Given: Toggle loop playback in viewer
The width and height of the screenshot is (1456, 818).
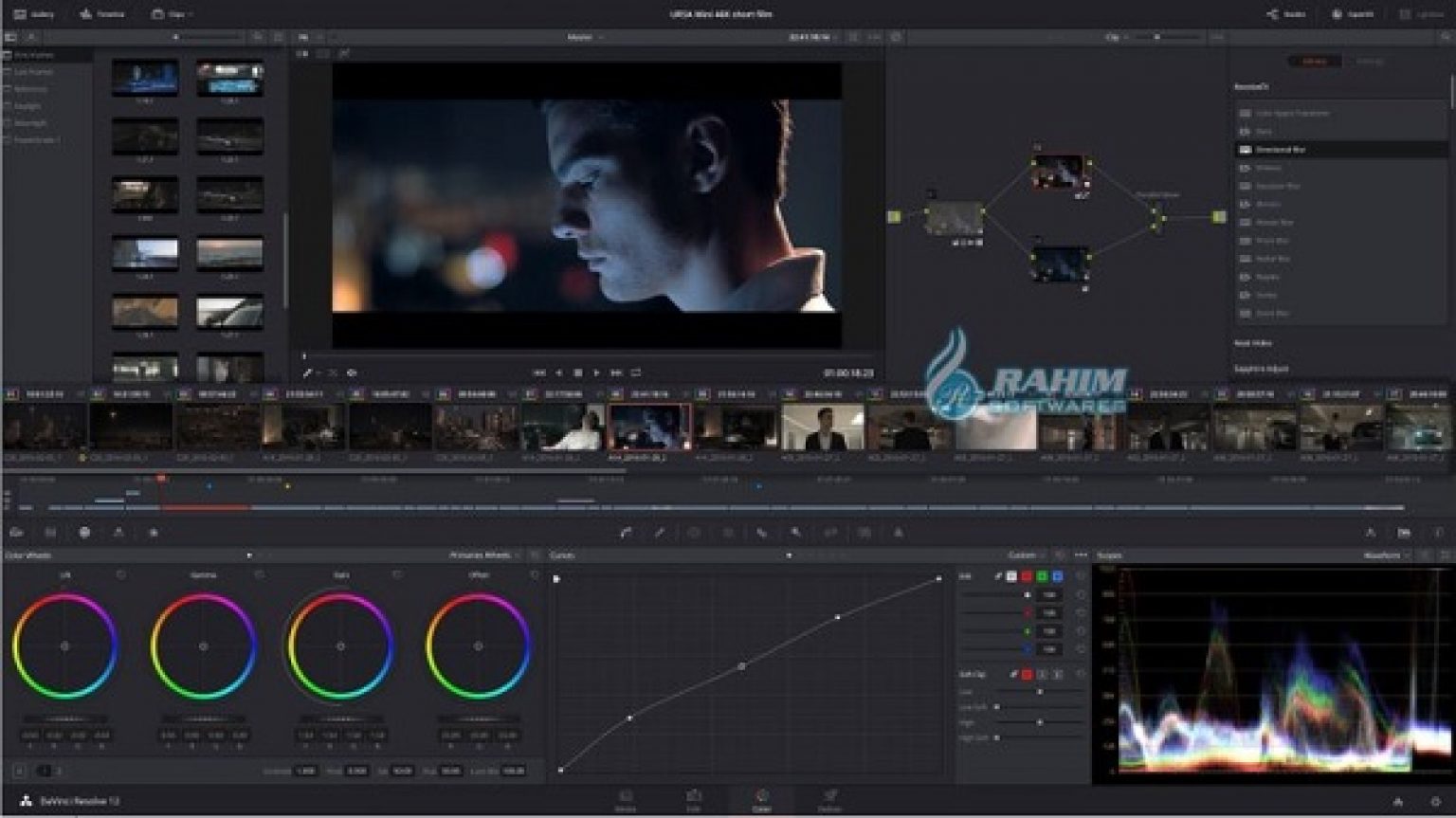Looking at the screenshot, I should (x=636, y=373).
